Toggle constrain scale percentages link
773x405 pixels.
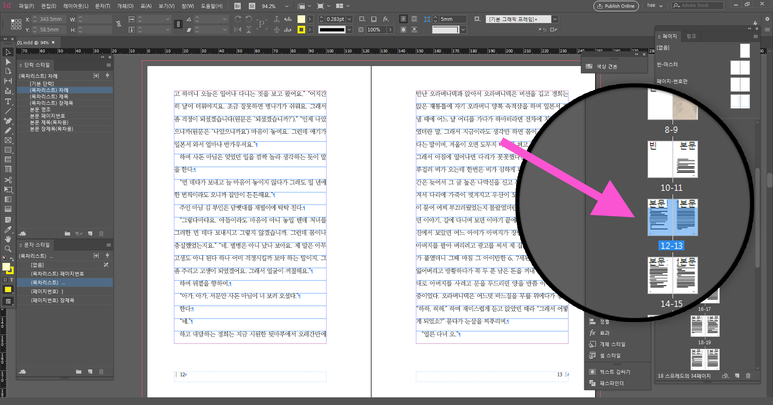click(178, 24)
